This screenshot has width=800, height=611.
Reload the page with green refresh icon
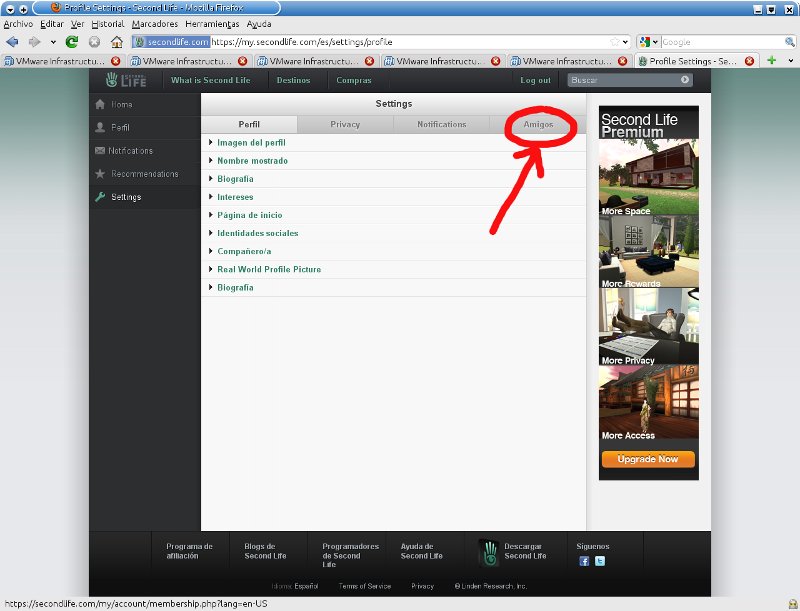(x=72, y=42)
